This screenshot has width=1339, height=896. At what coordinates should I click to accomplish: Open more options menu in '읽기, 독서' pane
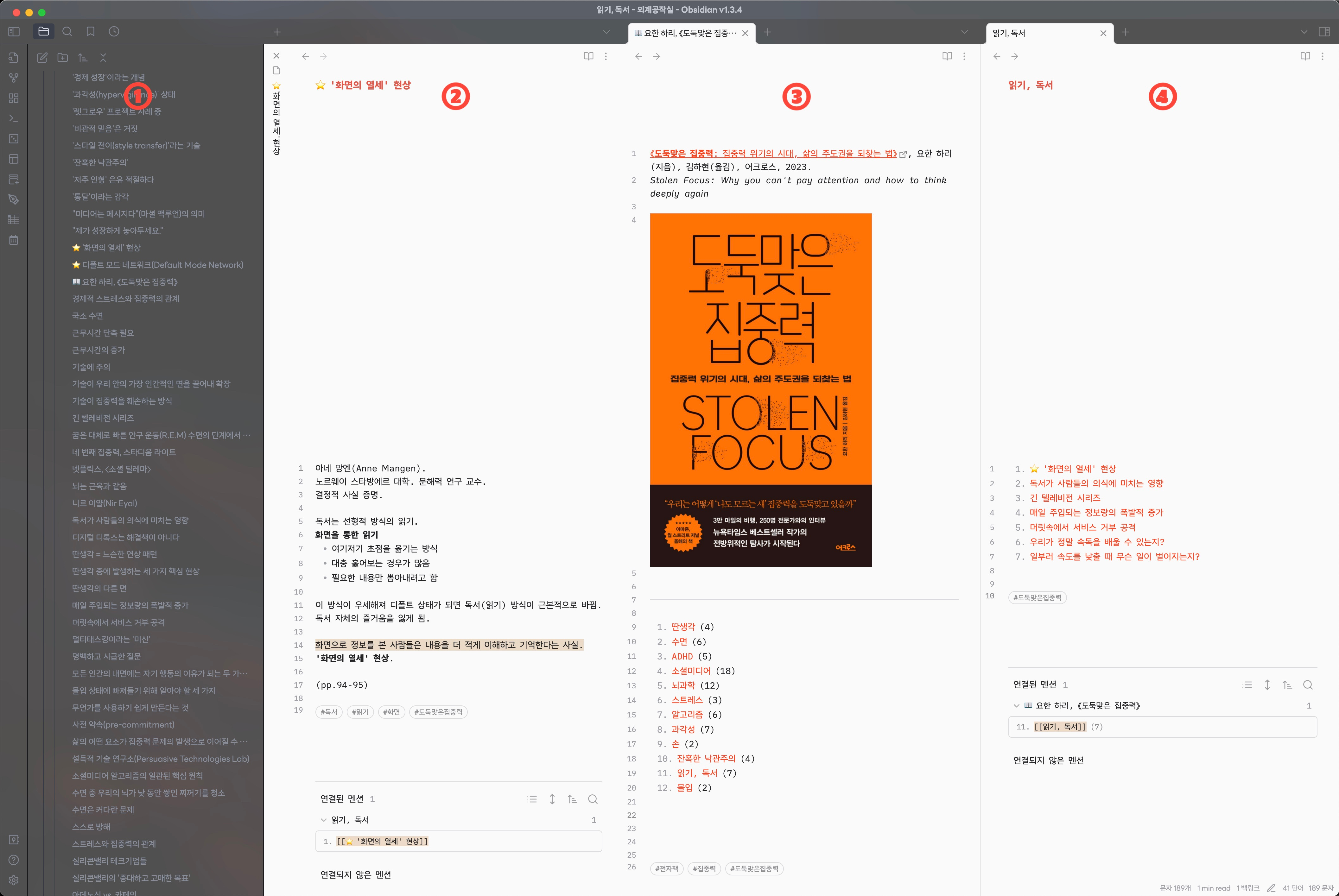(x=1323, y=56)
